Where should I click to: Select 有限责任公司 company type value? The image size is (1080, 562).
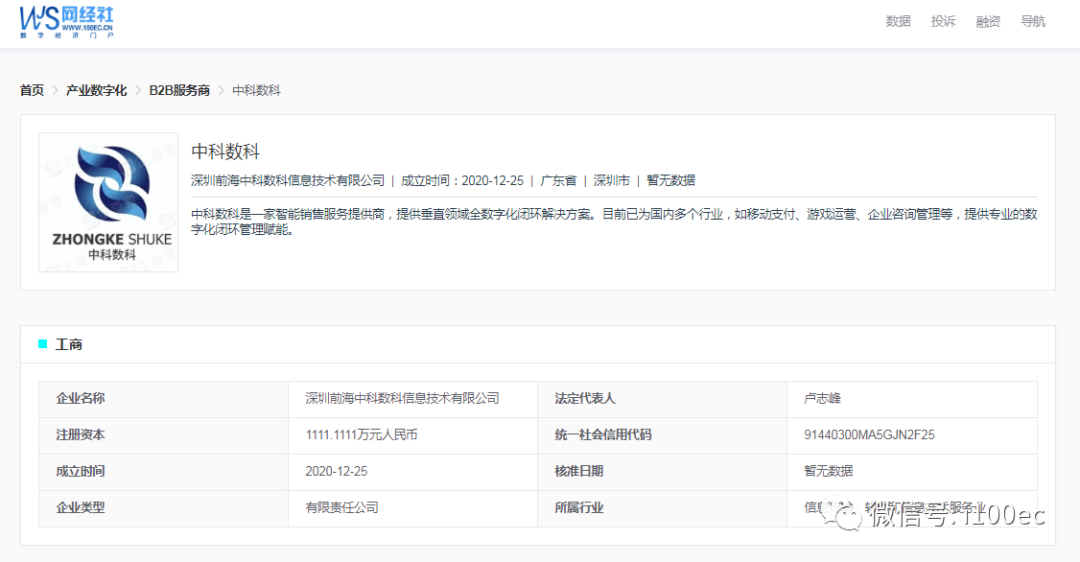413,508
